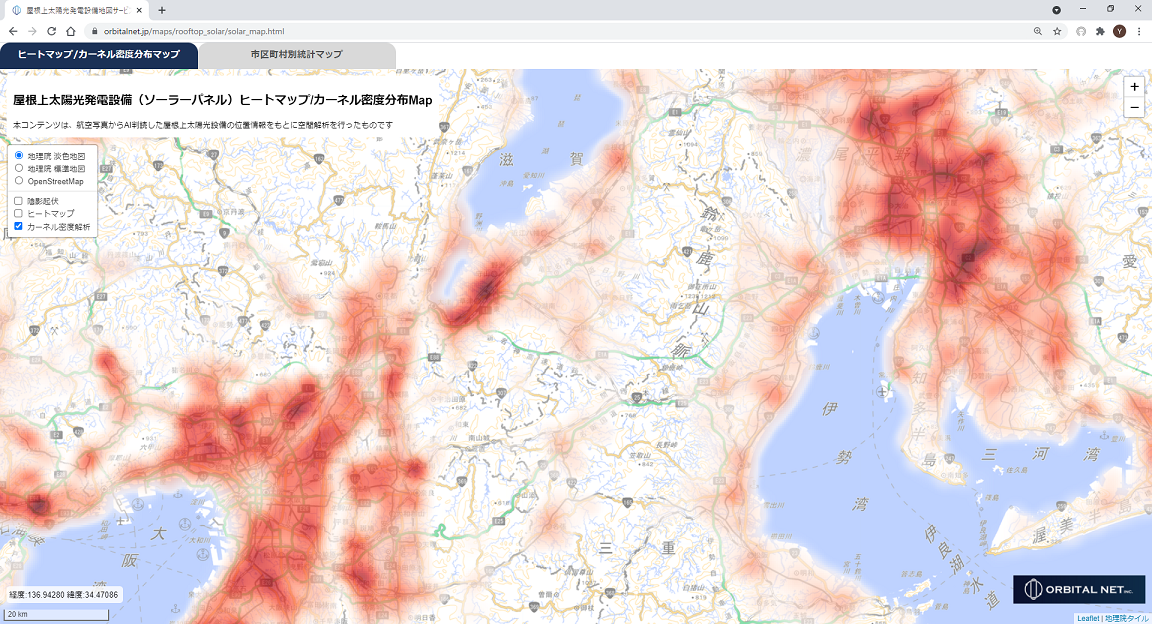
Task: Select the 地理院 標準地図 base map
Action: click(19, 169)
